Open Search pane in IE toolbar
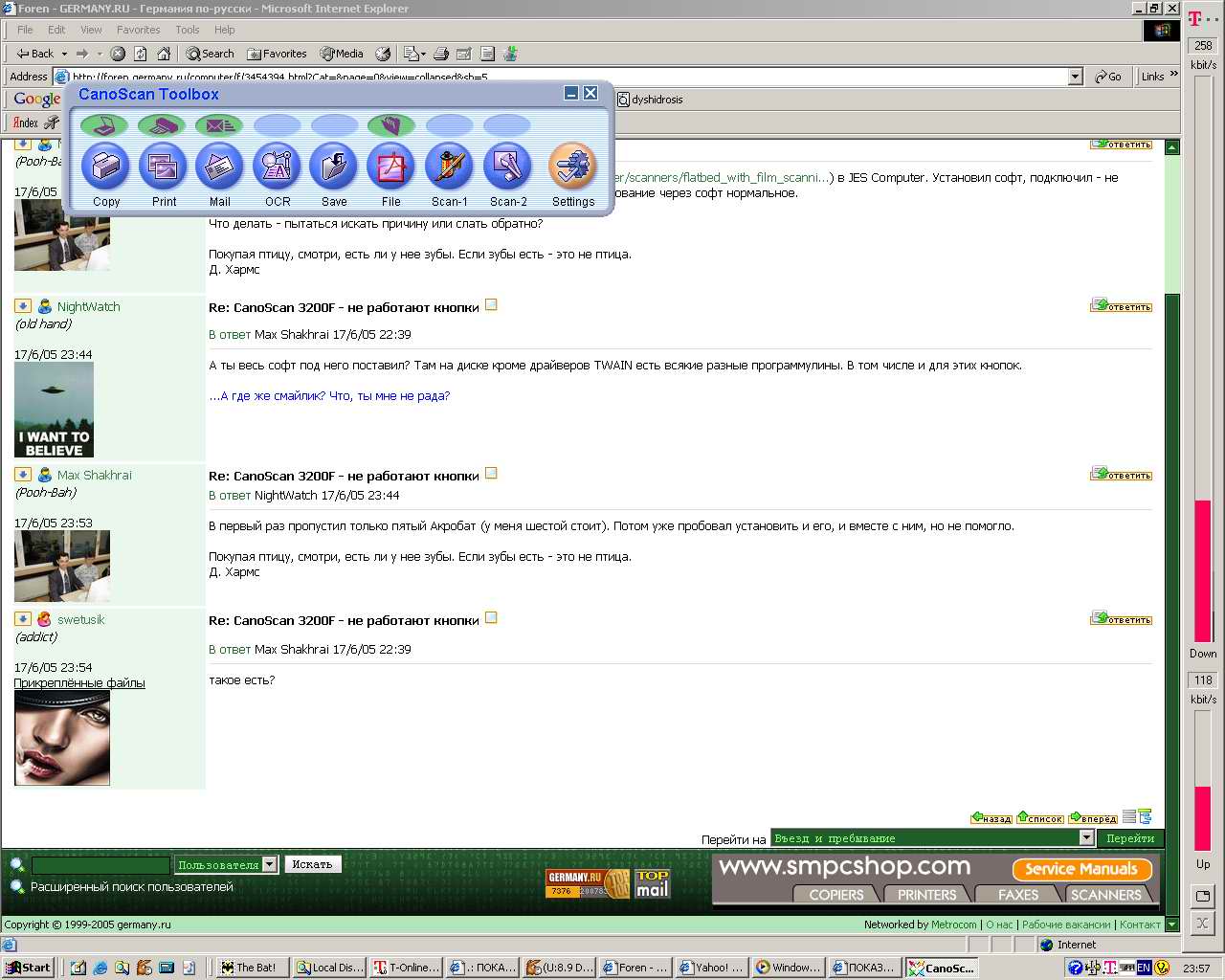The height and width of the screenshot is (980, 1225). (210, 54)
